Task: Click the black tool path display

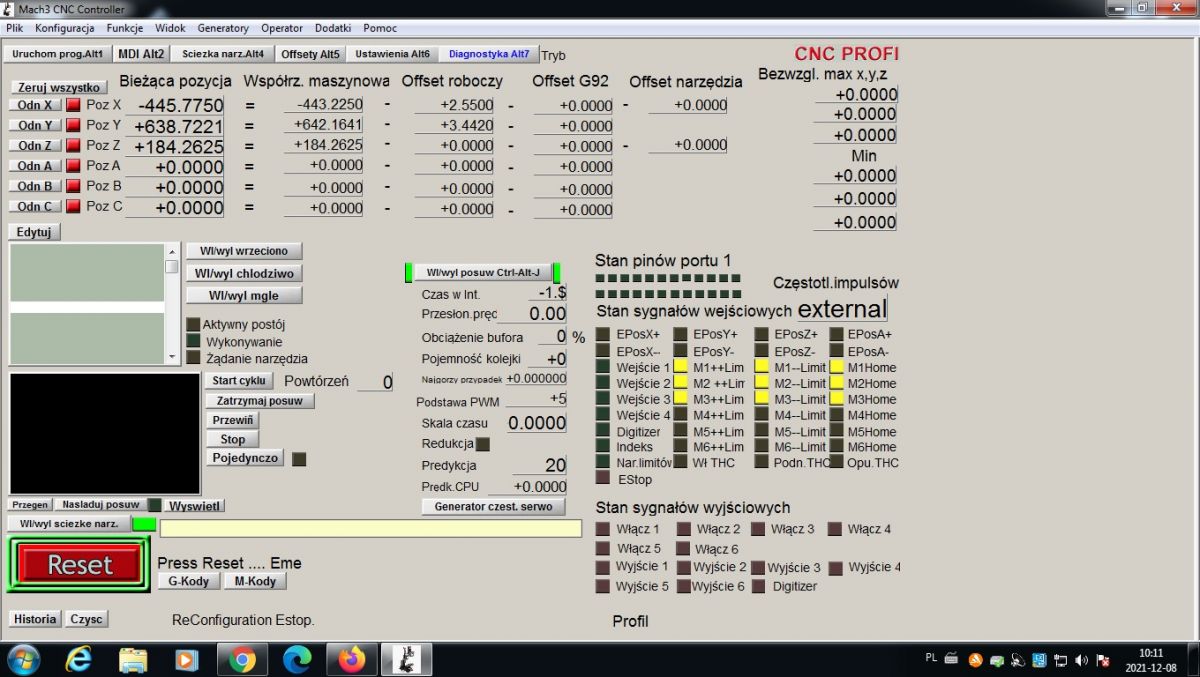Action: pyautogui.click(x=105, y=433)
